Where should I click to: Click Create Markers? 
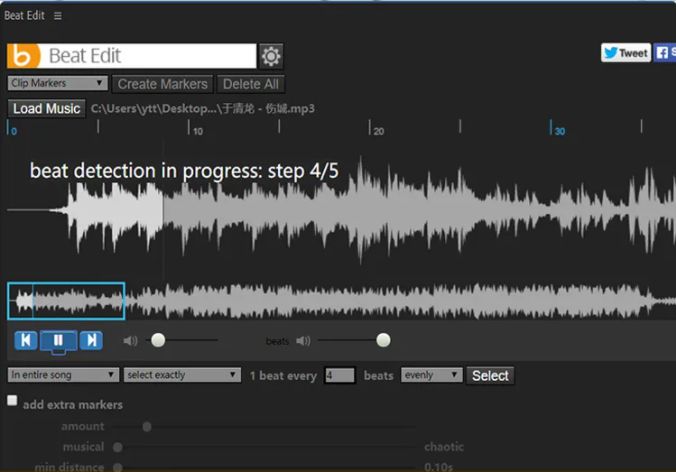tap(163, 84)
